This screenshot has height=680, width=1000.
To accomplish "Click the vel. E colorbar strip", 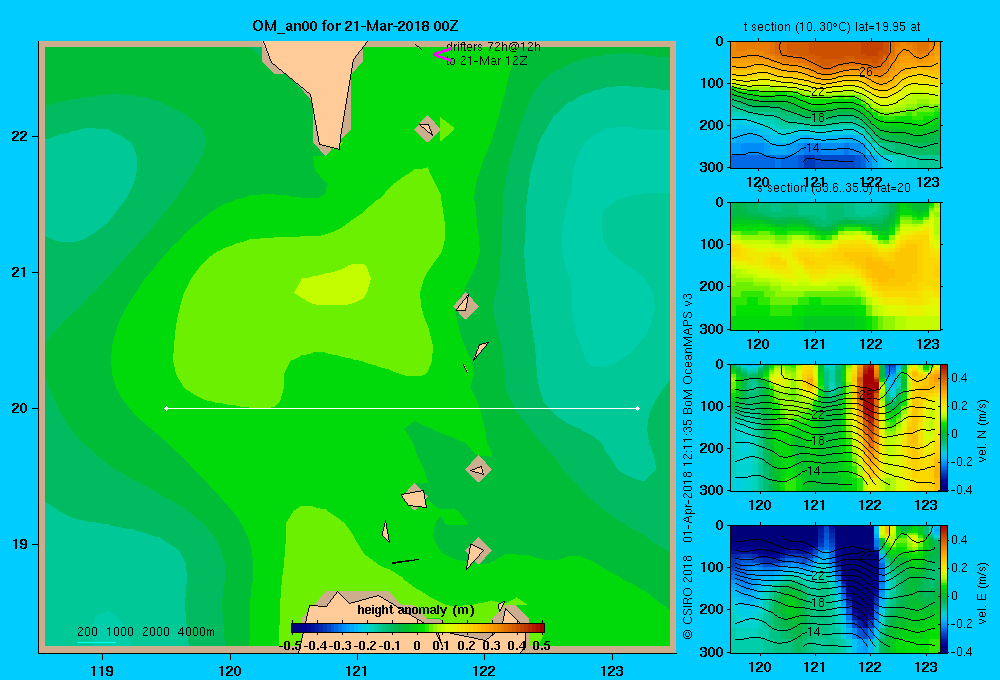I will pos(944,589).
